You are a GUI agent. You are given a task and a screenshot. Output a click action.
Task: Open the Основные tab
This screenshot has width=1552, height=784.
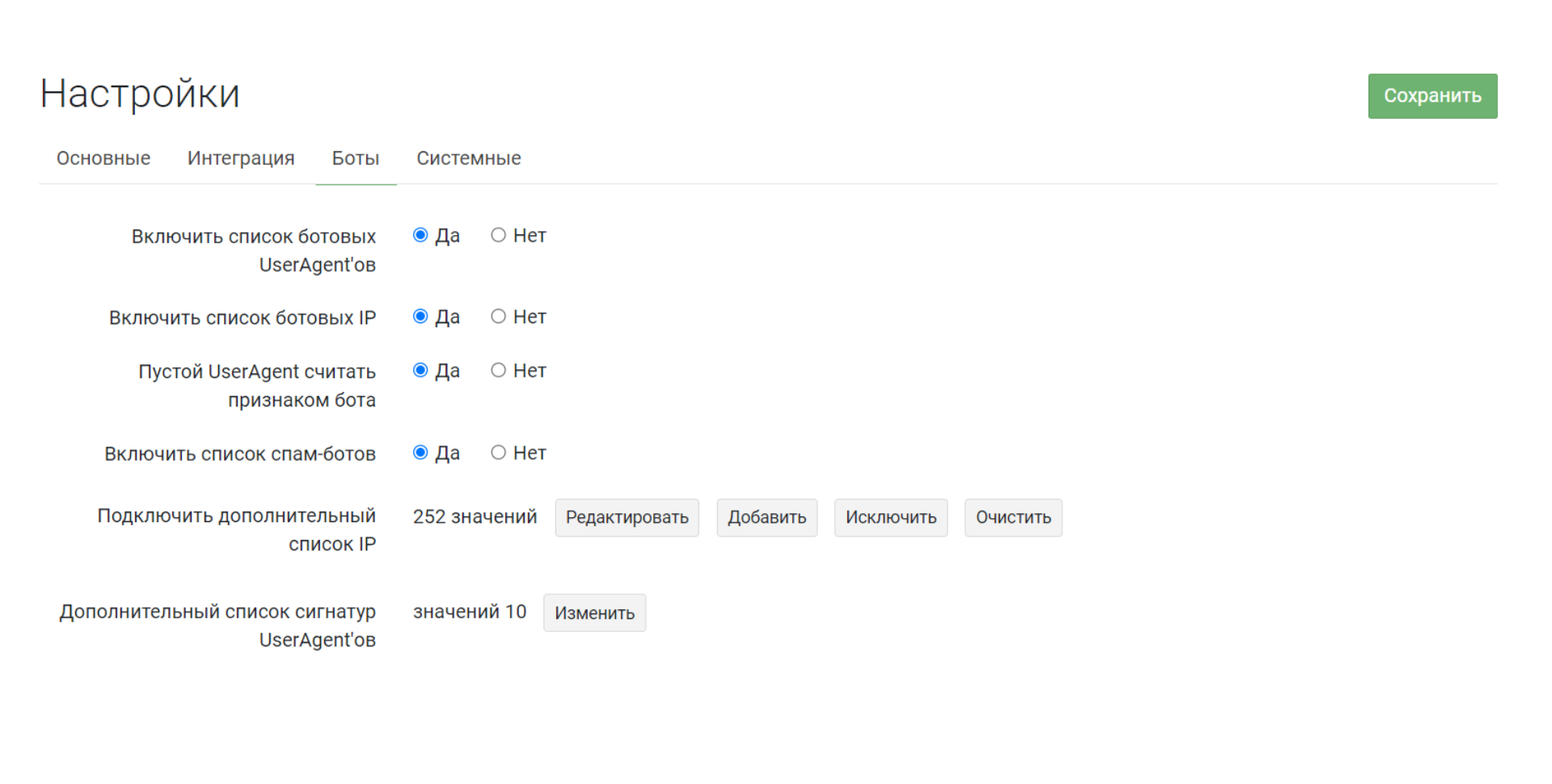103,158
